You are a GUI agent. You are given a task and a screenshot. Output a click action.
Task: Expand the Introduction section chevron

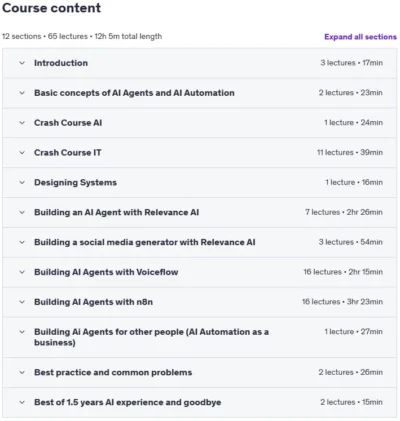coord(22,63)
